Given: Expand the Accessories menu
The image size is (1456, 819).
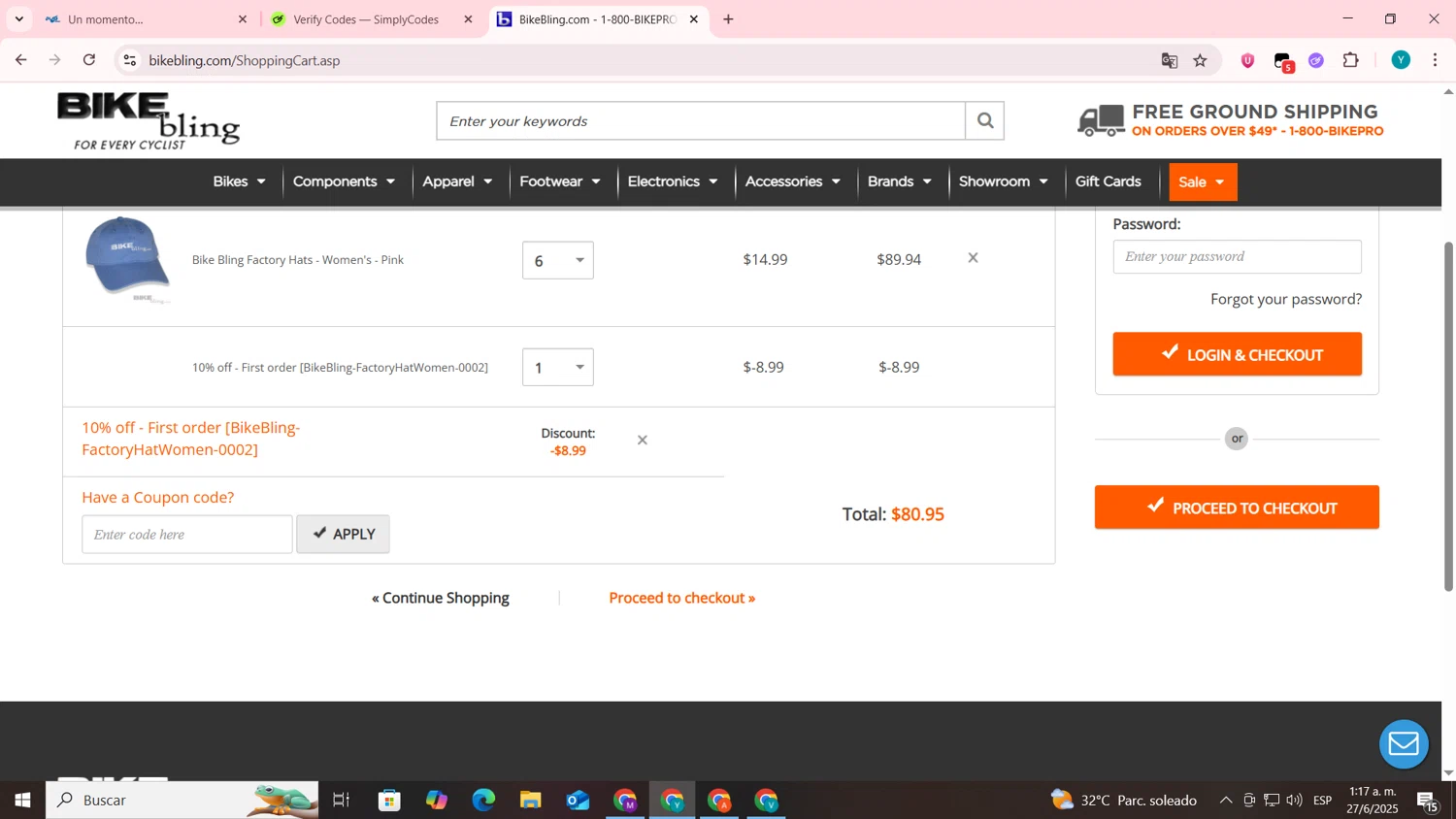Looking at the screenshot, I should pyautogui.click(x=793, y=181).
